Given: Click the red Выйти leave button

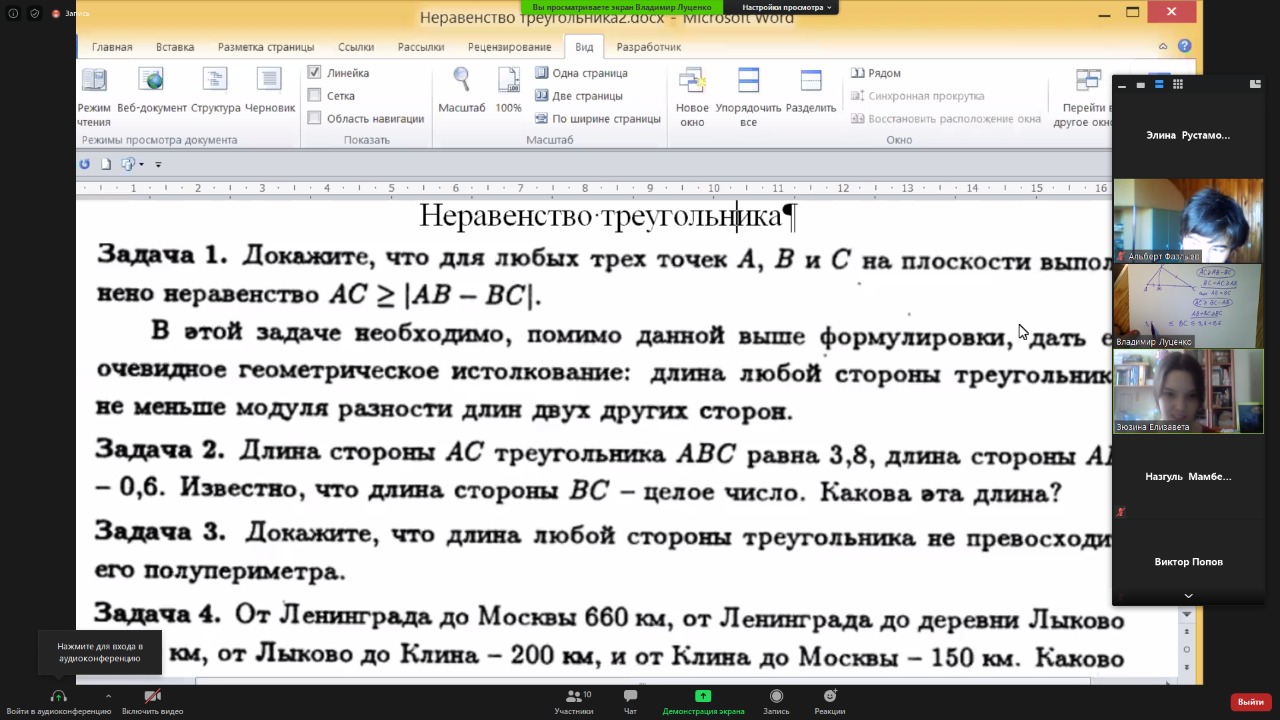Looking at the screenshot, I should (x=1250, y=702).
